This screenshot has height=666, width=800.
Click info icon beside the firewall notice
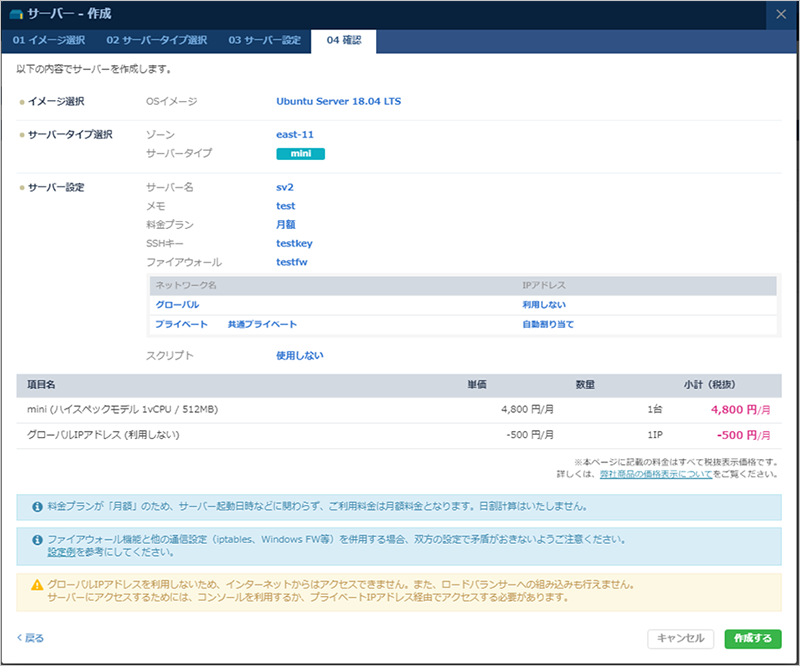38,538
